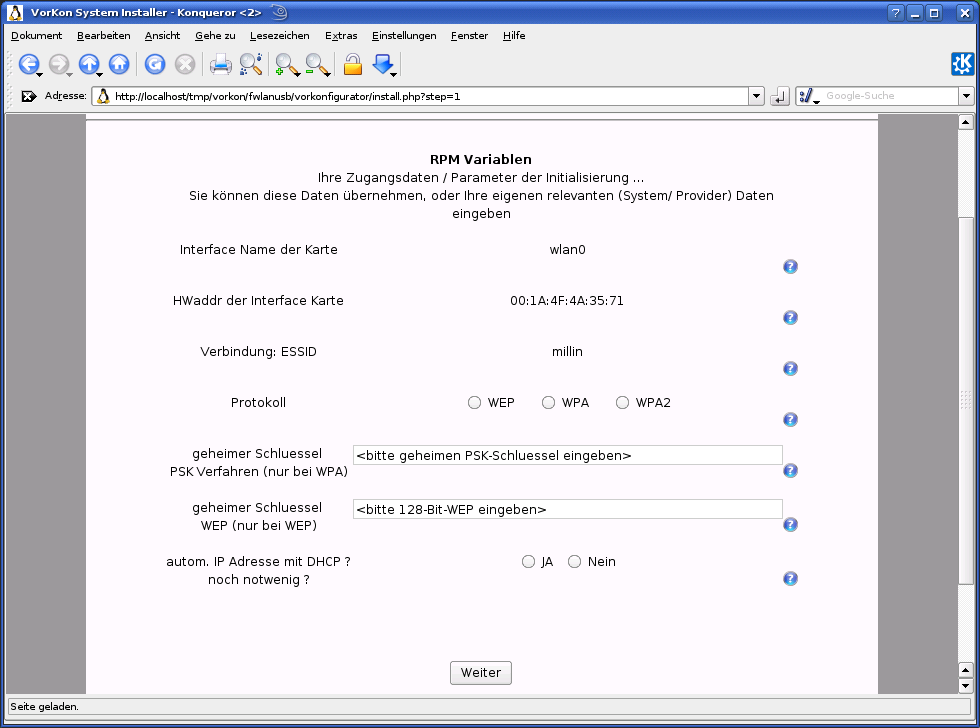Open help for the WEP Schluessel field
The width and height of the screenshot is (980, 728).
coord(790,524)
